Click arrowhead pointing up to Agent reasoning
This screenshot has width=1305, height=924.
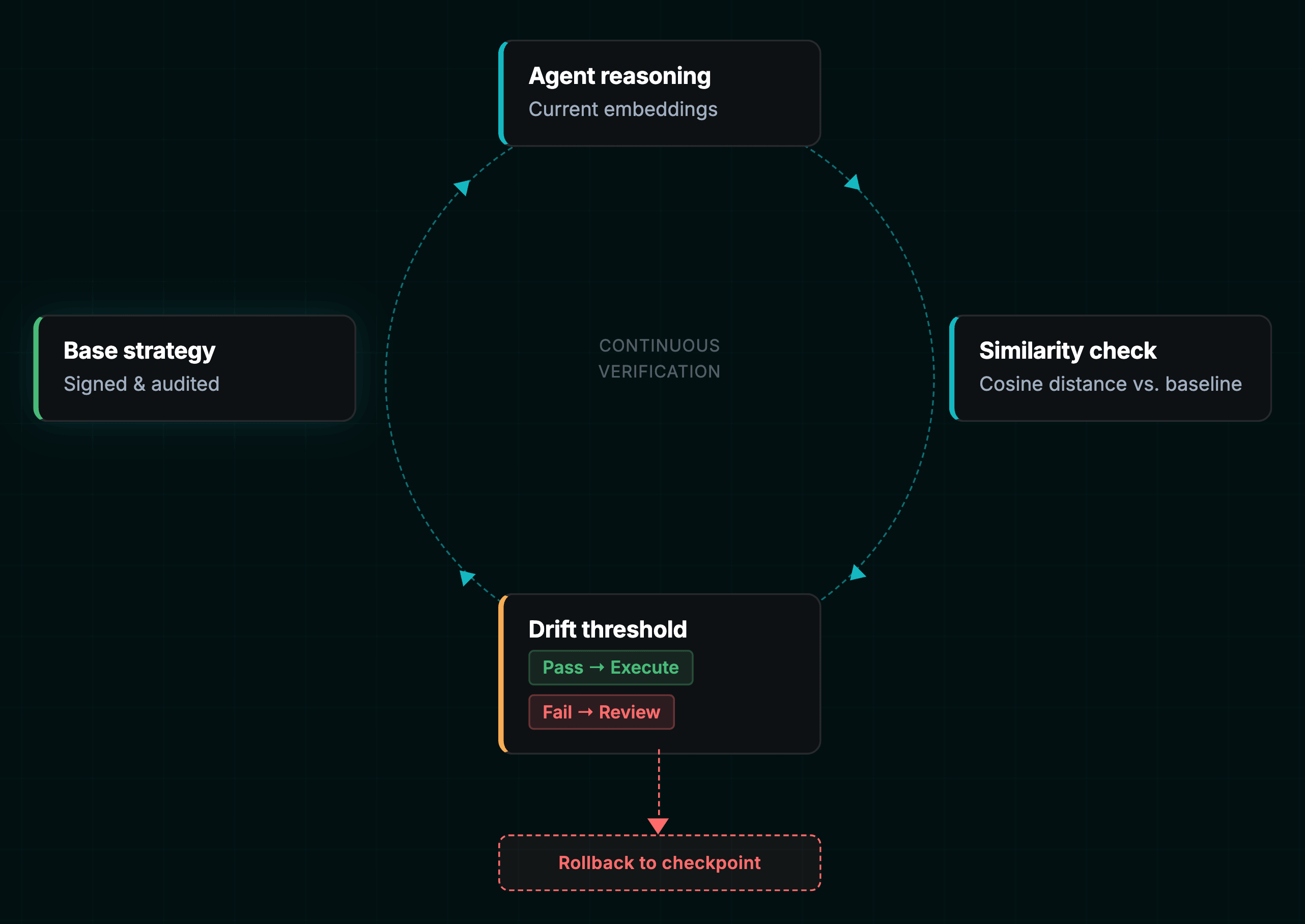(462, 187)
